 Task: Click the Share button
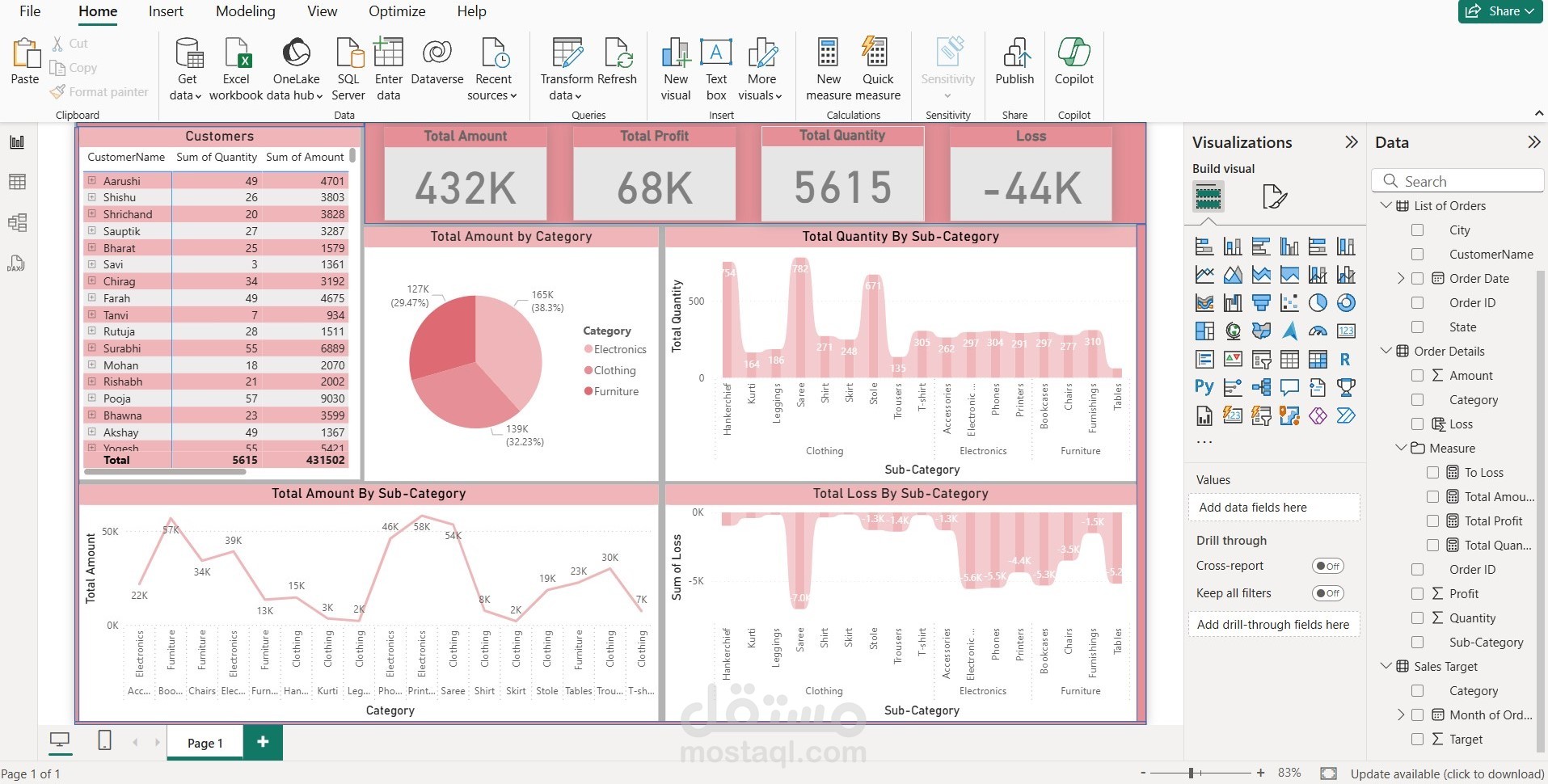(1502, 11)
